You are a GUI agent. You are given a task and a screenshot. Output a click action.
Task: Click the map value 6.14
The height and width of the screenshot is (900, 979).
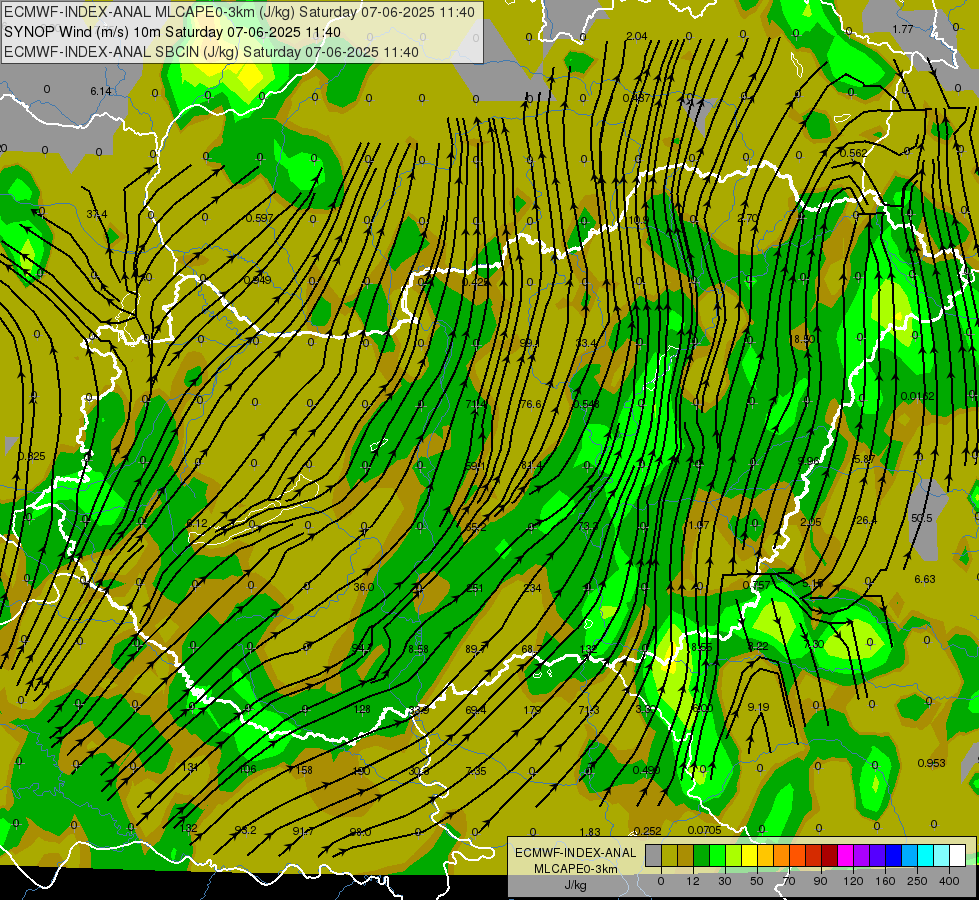pos(101,91)
